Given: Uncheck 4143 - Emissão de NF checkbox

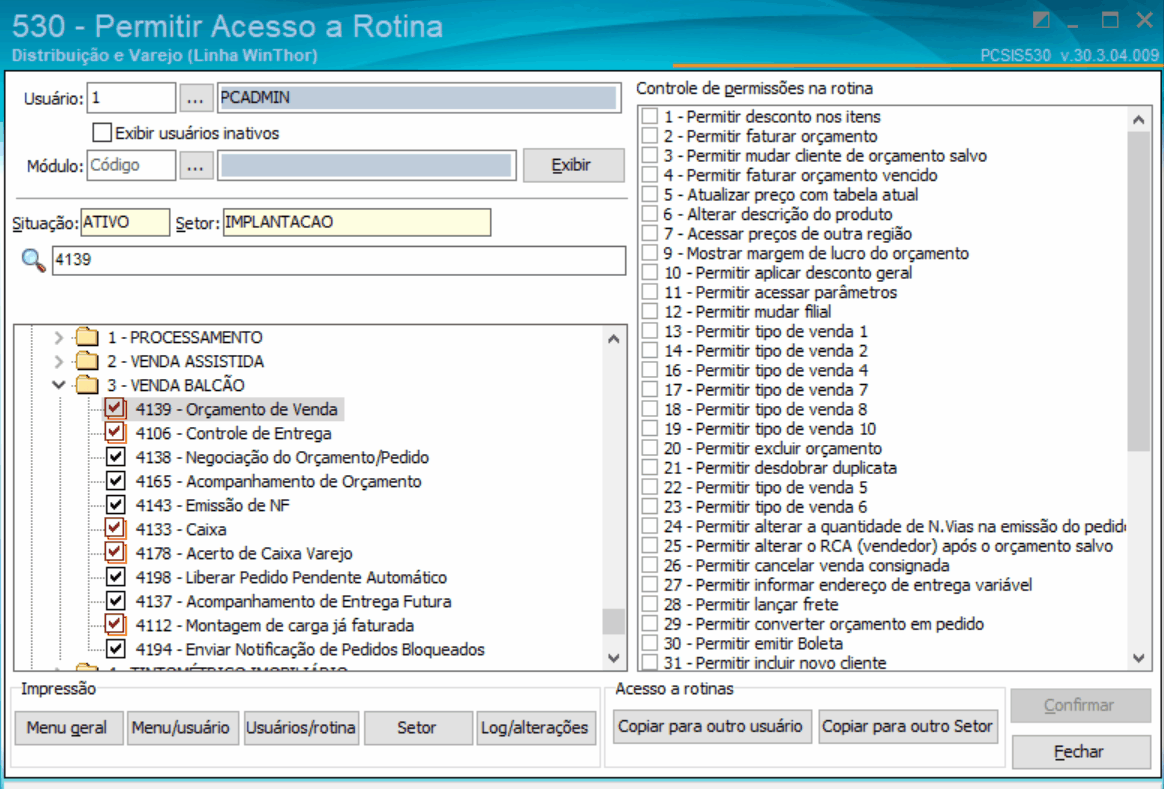Looking at the screenshot, I should [115, 505].
